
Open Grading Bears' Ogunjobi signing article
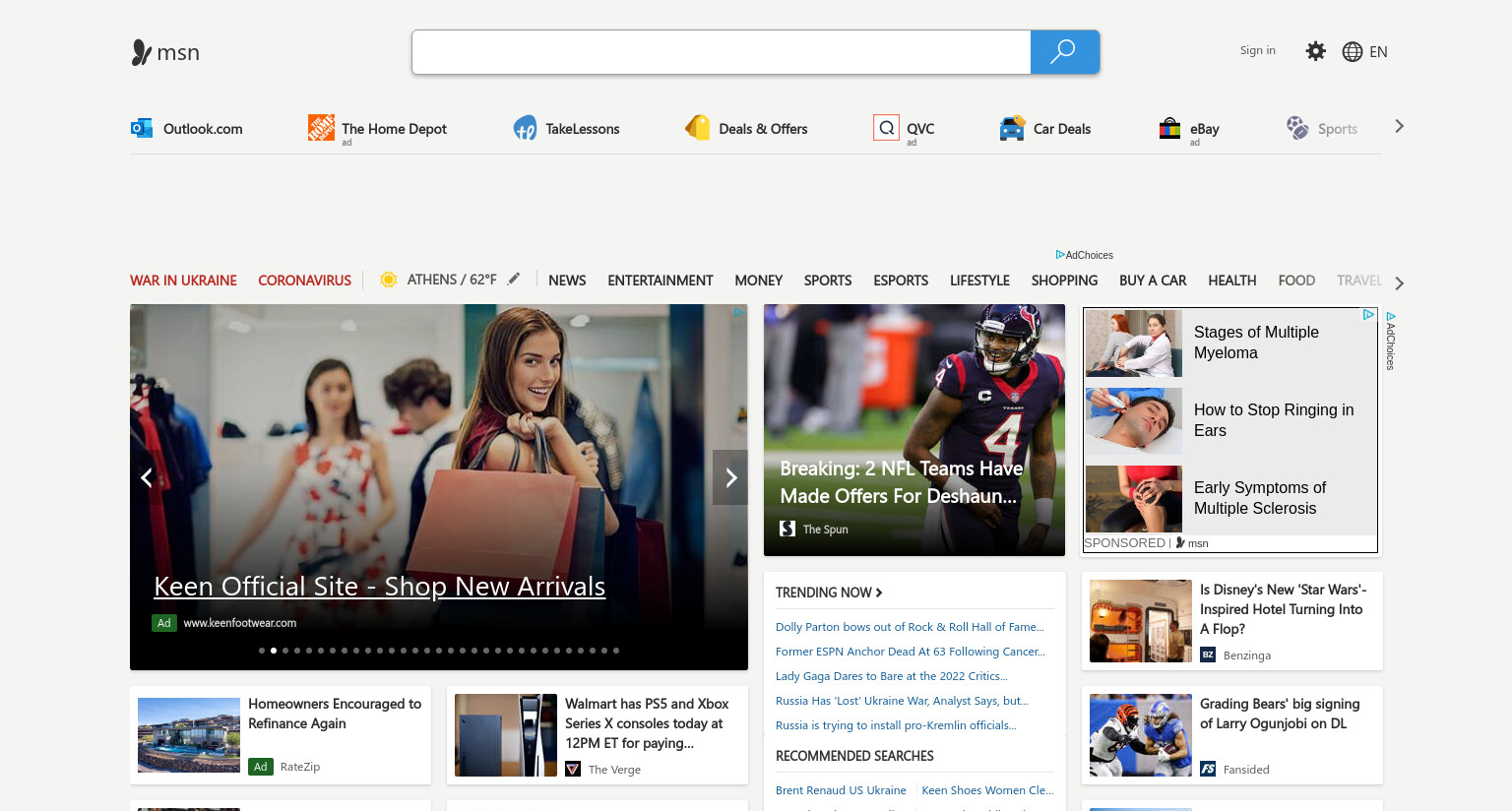(x=1232, y=735)
